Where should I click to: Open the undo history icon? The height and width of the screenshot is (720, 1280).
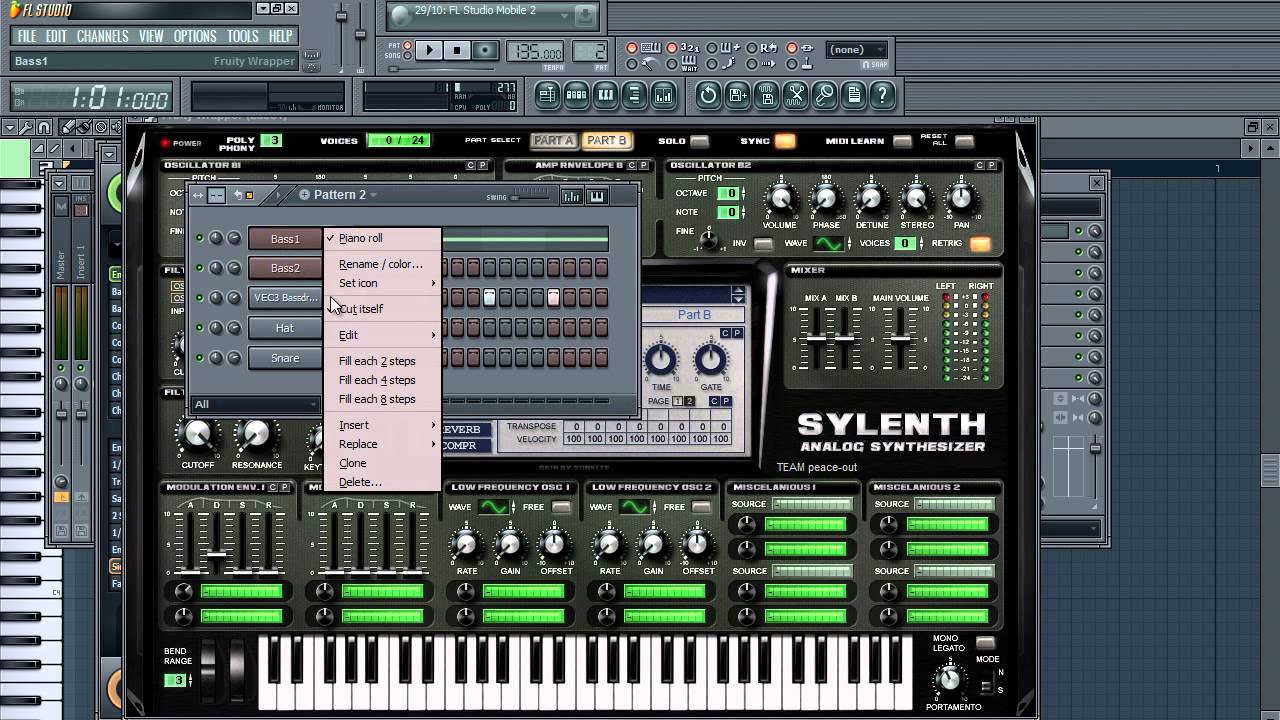[x=708, y=95]
